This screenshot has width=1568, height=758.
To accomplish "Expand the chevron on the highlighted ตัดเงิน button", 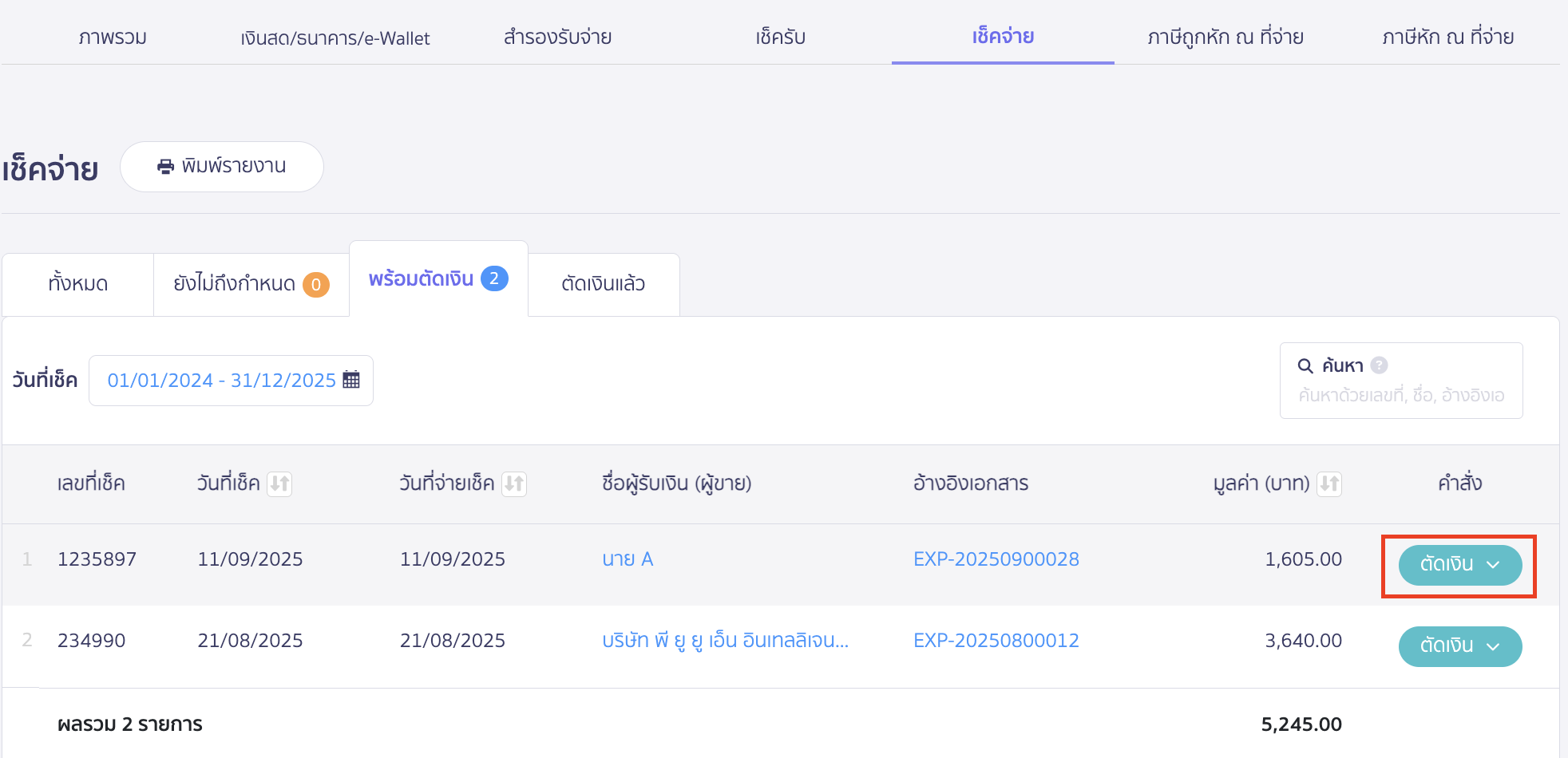I will pyautogui.click(x=1494, y=566).
